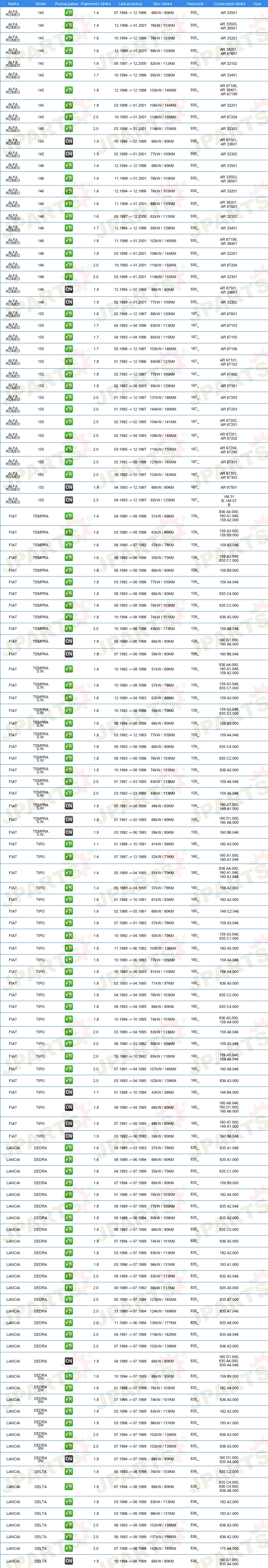268x1568 pixels.
Task: Click diesel ON icon in Alfa 155 VM 31 B row
Action: [x=69, y=500]
